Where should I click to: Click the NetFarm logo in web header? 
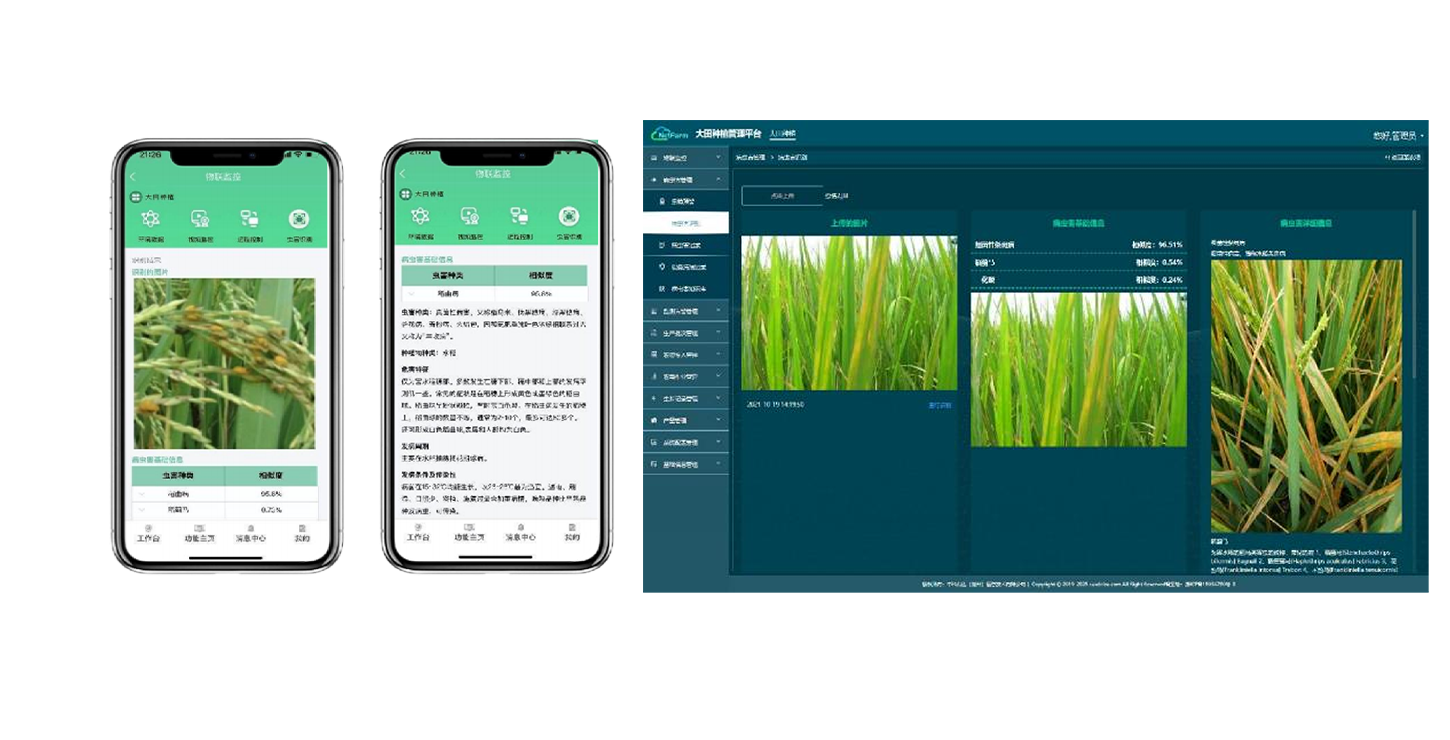670,134
